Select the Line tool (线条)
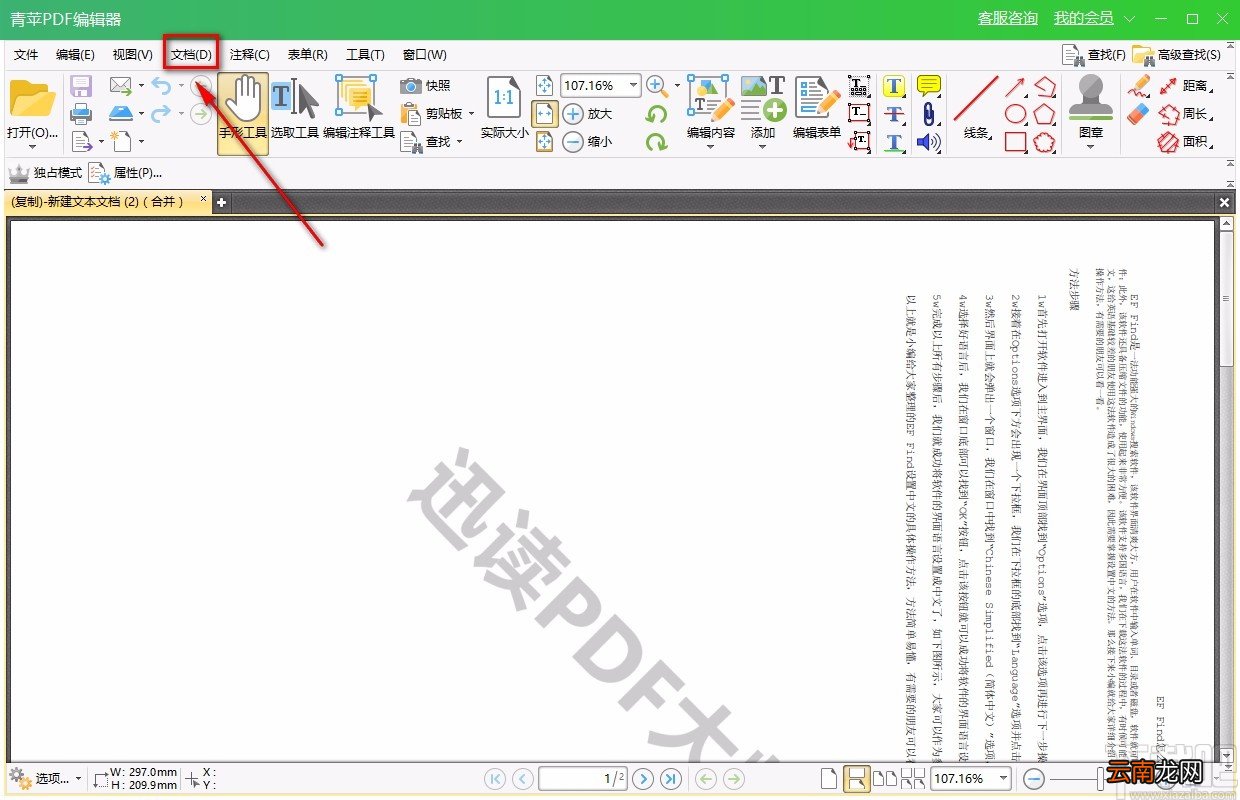This screenshot has width=1240, height=800. coord(976,108)
